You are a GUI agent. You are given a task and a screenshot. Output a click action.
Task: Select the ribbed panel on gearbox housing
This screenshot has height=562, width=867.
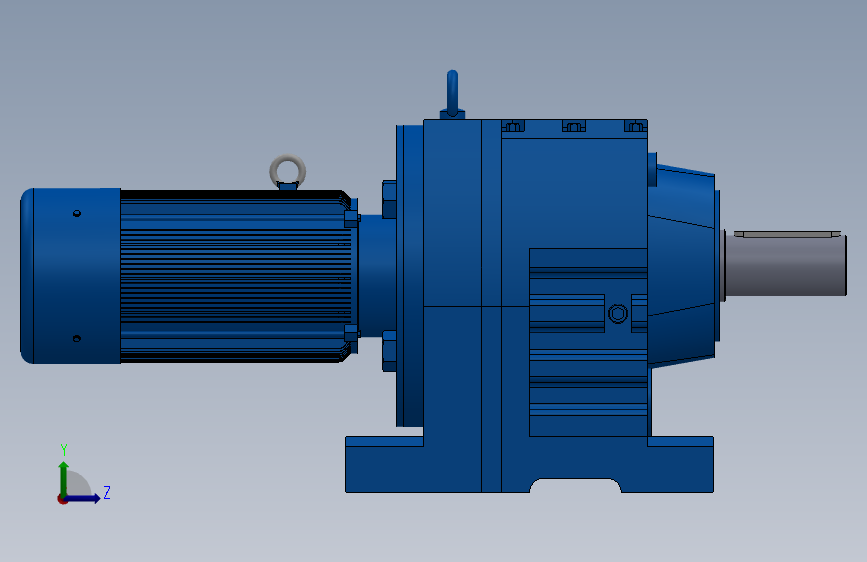click(588, 342)
